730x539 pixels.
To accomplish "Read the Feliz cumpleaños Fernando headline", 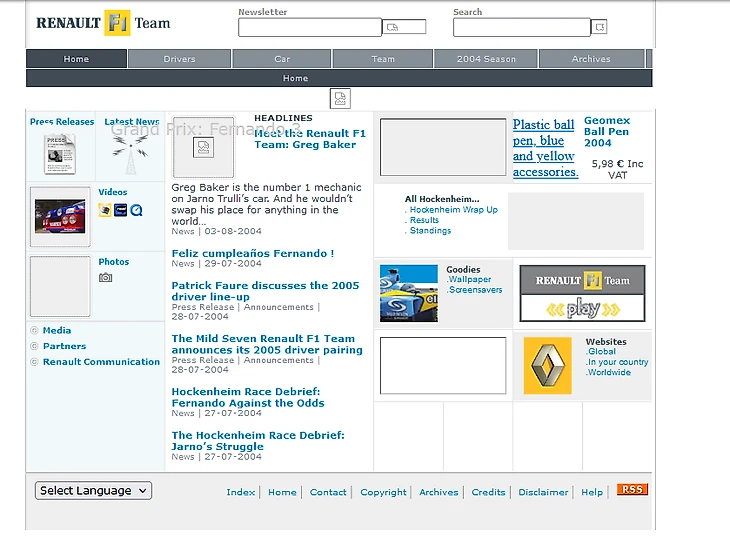I will [x=253, y=254].
